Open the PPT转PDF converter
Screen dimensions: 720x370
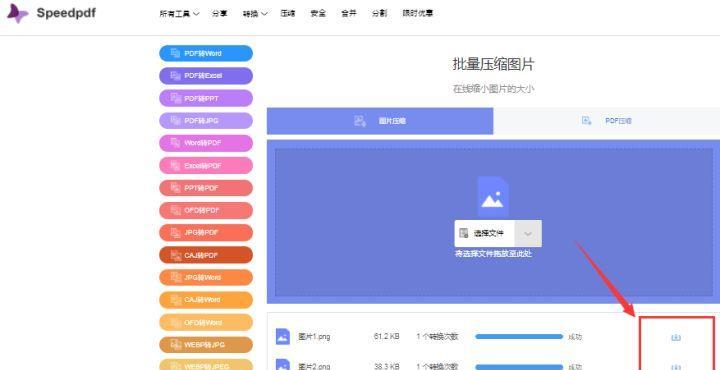click(x=206, y=188)
